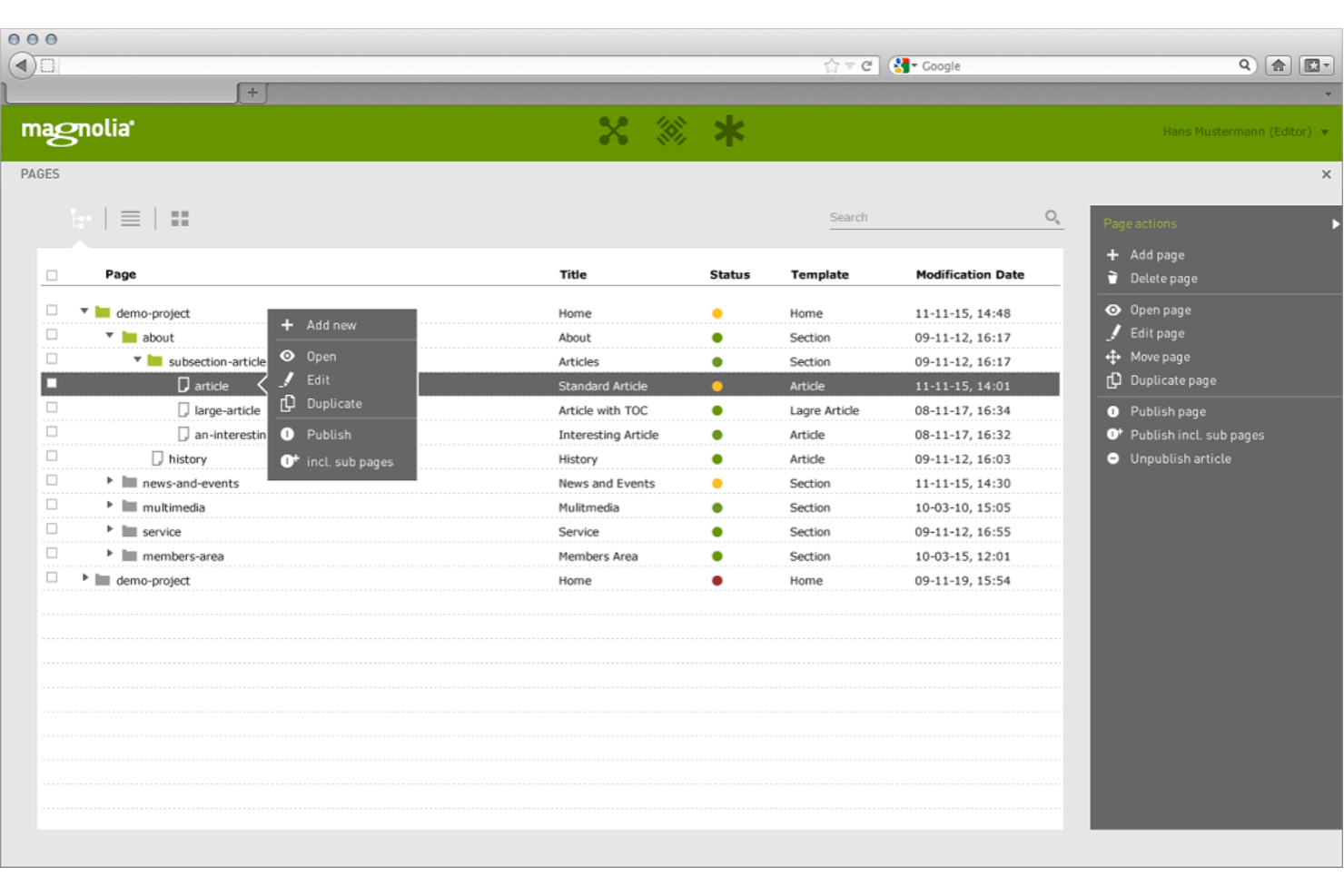The height and width of the screenshot is (896, 1344).
Task: Switch to the thumbnail grid view icon
Action: click(x=180, y=219)
